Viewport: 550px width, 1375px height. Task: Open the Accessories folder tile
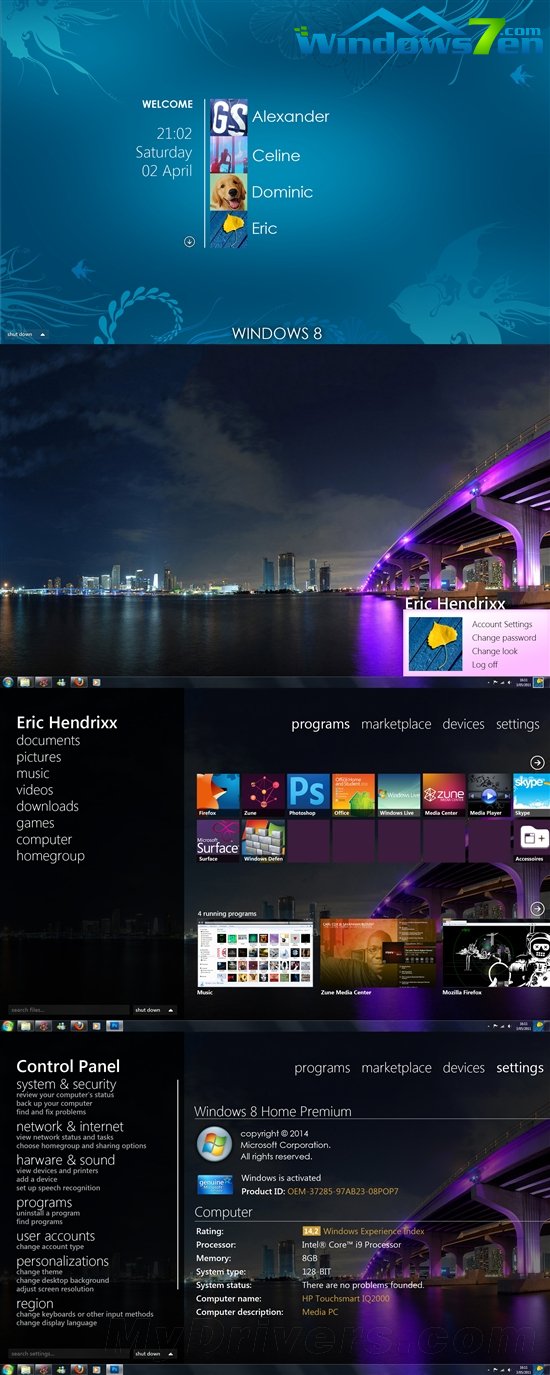(531, 841)
